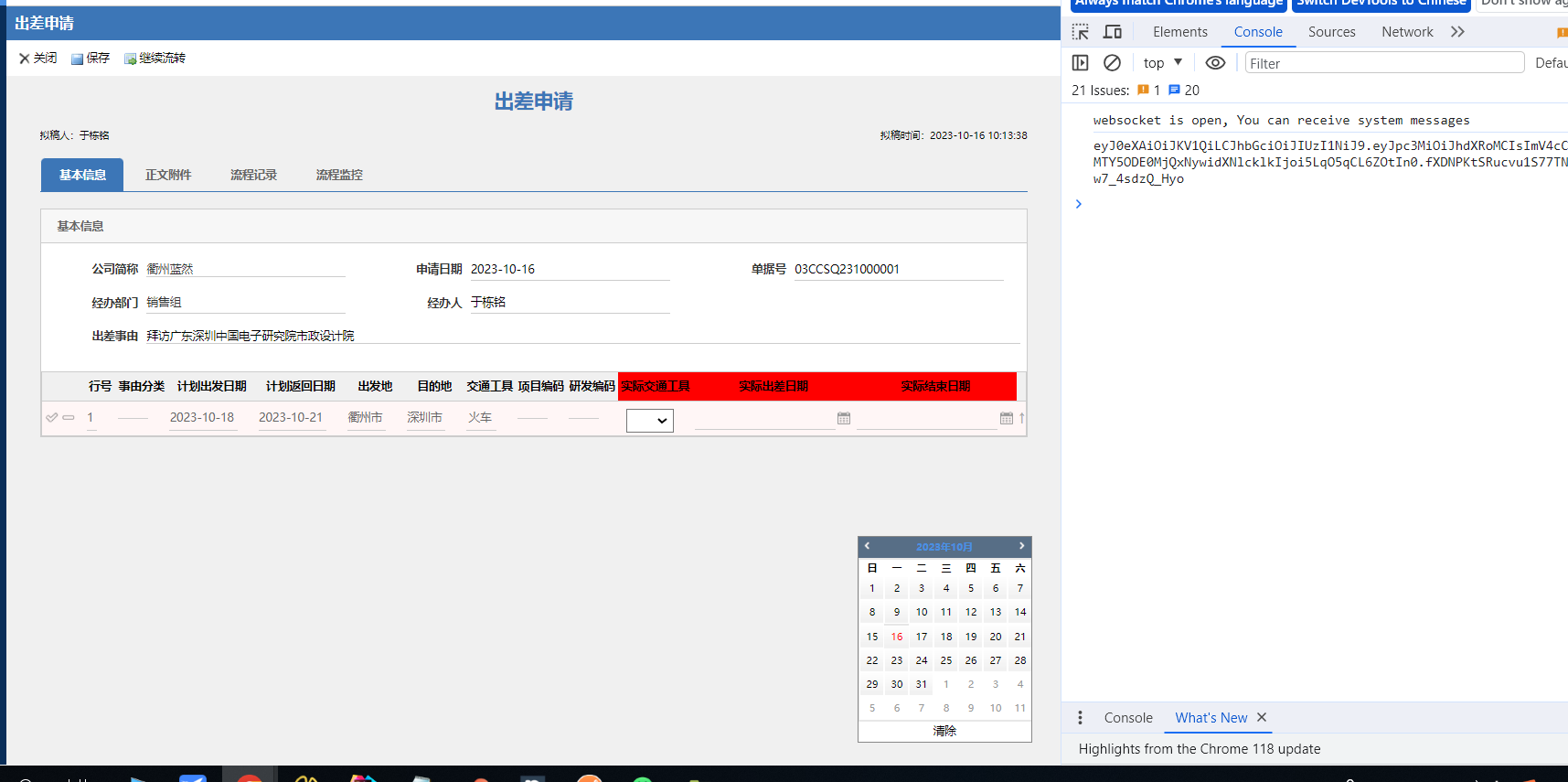The image size is (1568, 782).
Task: Go to next month in the calendar
Action: coord(1022,546)
